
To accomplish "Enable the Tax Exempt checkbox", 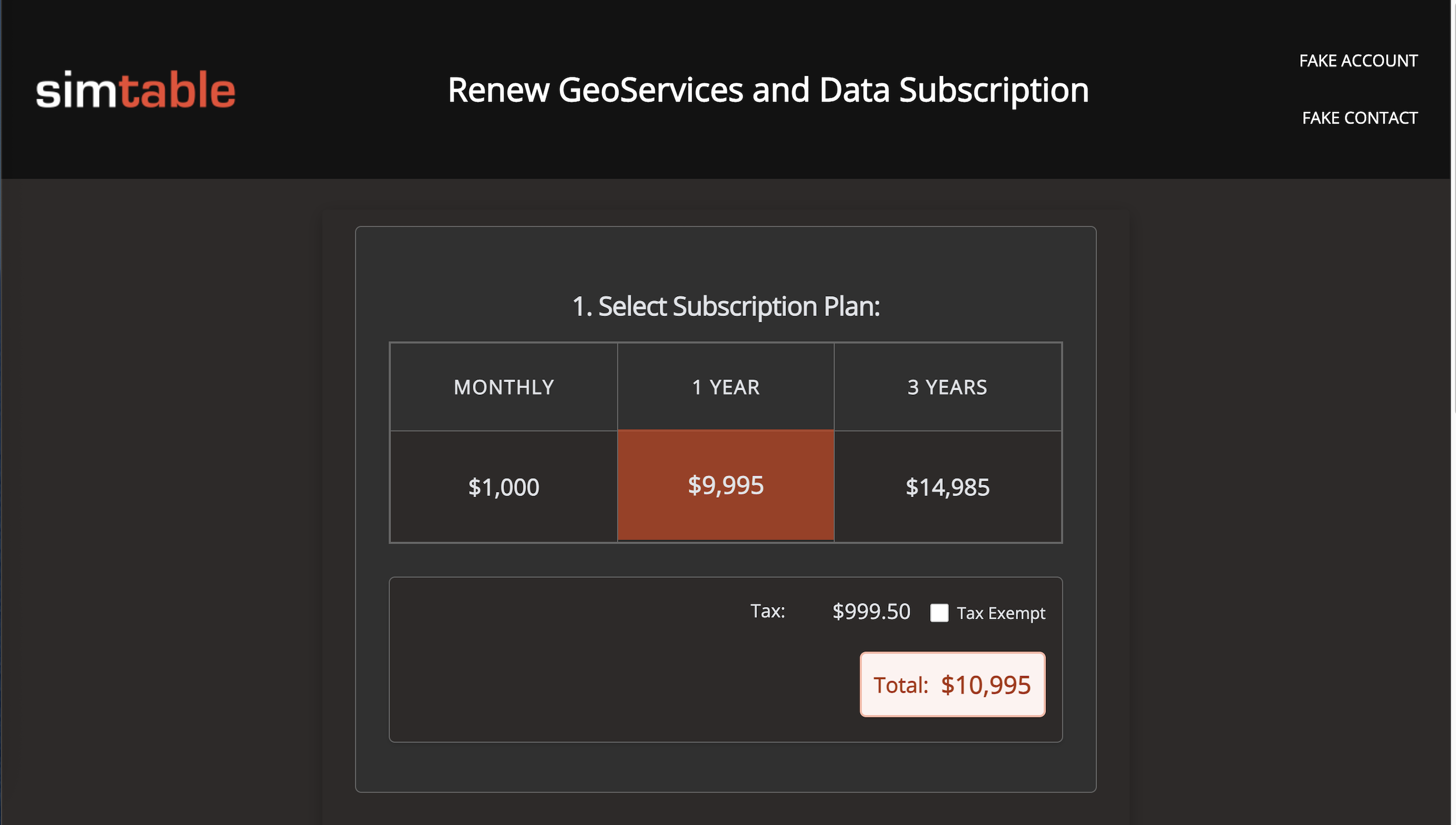I will (x=939, y=613).
